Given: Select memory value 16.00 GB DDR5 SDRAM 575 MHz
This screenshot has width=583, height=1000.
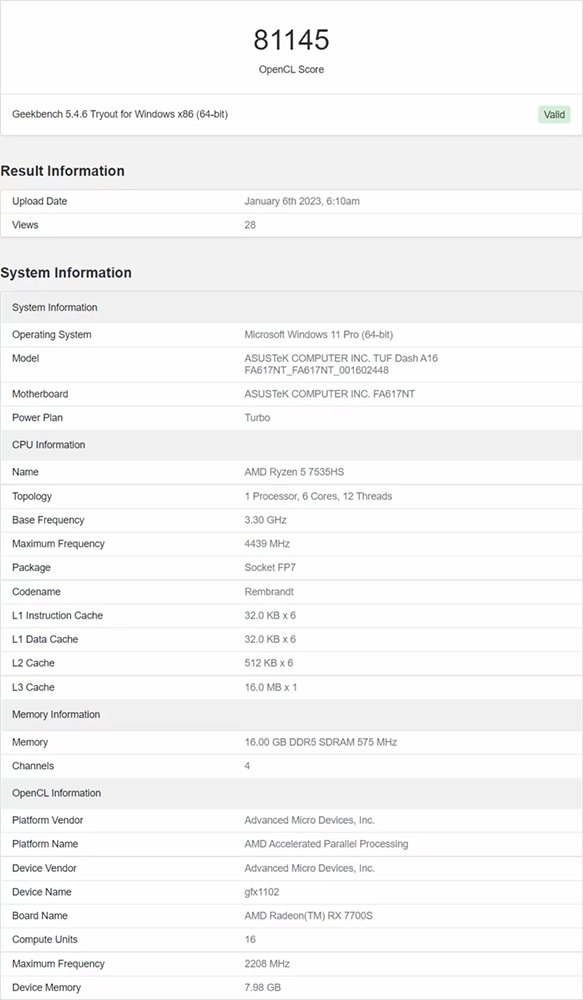Looking at the screenshot, I should 321,742.
